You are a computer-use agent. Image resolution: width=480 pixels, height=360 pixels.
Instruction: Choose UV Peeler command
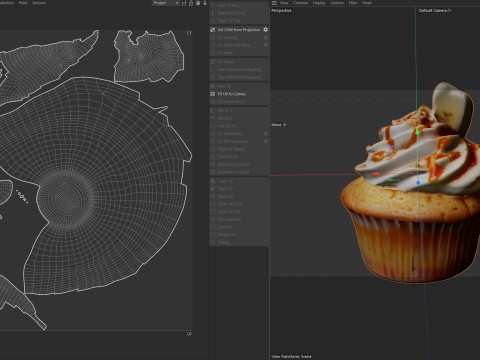226,62
